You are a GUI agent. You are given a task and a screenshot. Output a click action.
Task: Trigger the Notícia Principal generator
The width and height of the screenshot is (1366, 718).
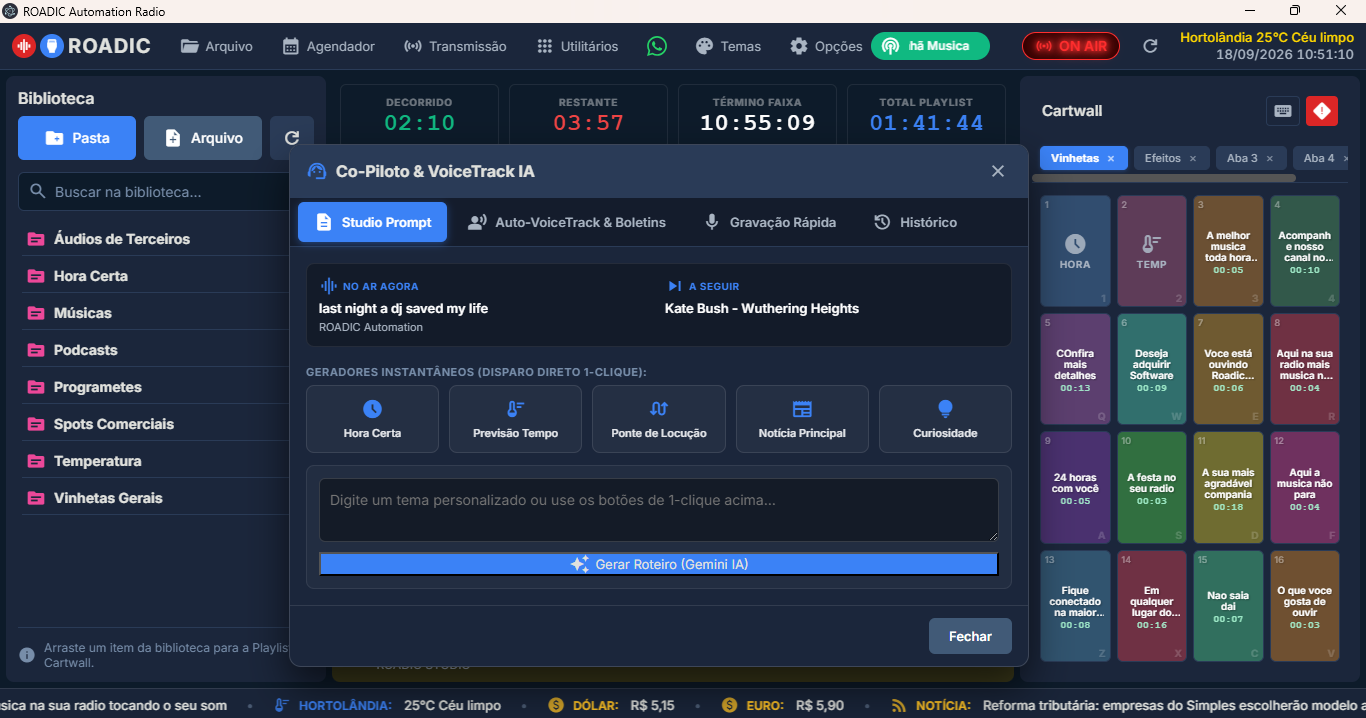pos(802,419)
